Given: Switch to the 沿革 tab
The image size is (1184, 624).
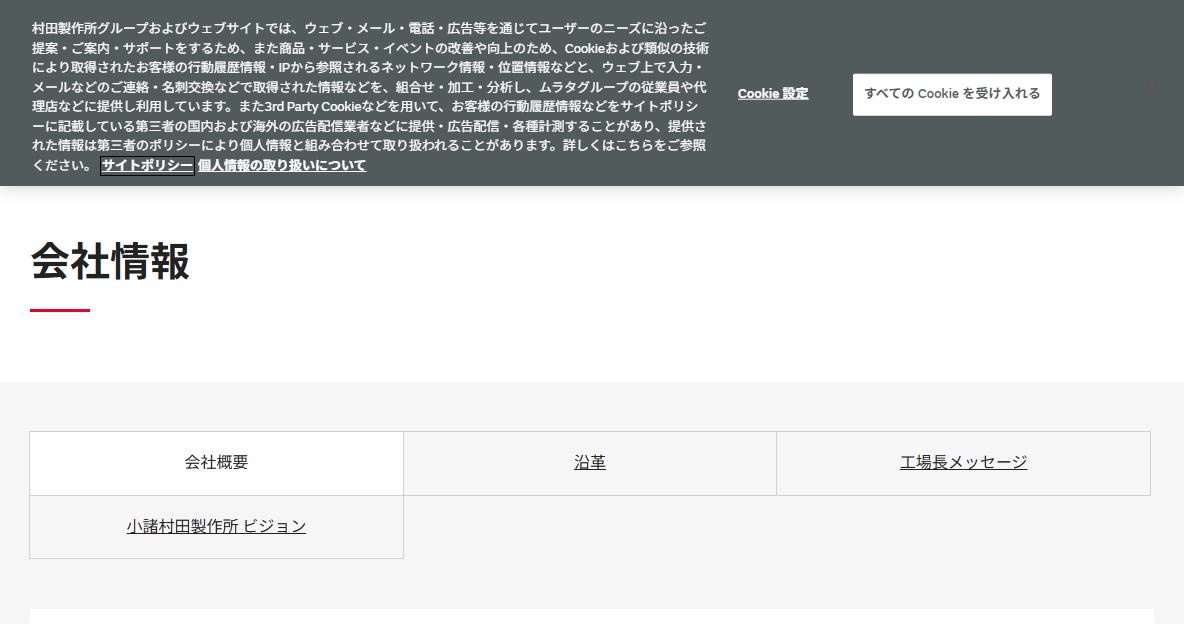Looking at the screenshot, I should pyautogui.click(x=590, y=463).
